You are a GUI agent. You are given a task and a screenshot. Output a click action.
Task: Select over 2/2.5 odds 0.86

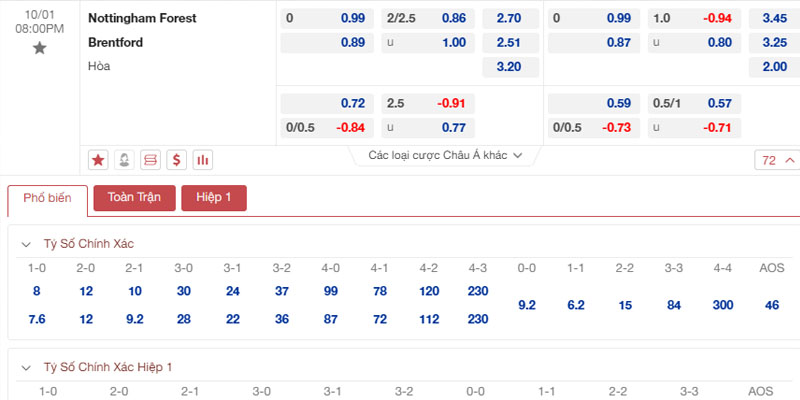pos(428,18)
